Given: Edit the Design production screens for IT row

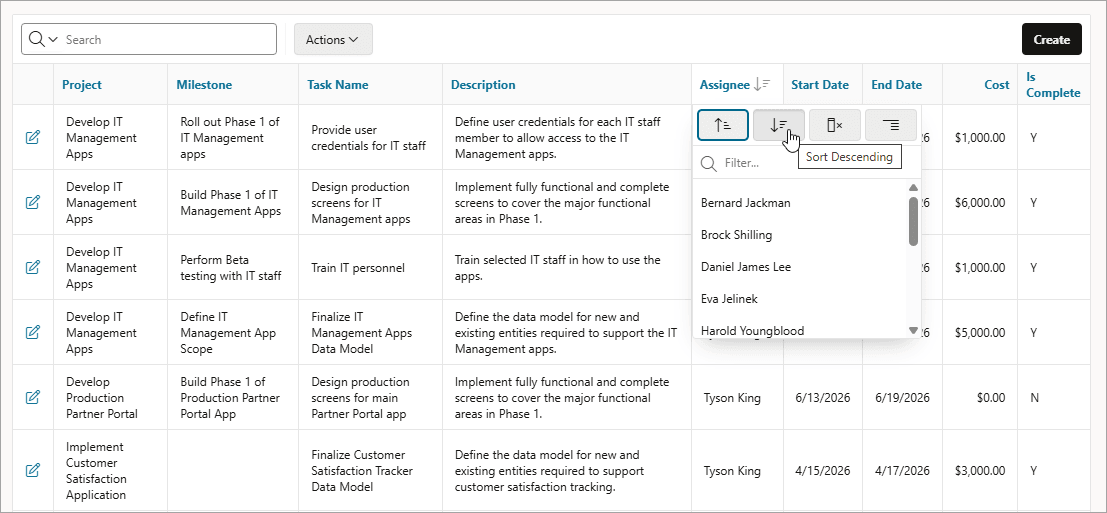Looking at the screenshot, I should coord(32,203).
